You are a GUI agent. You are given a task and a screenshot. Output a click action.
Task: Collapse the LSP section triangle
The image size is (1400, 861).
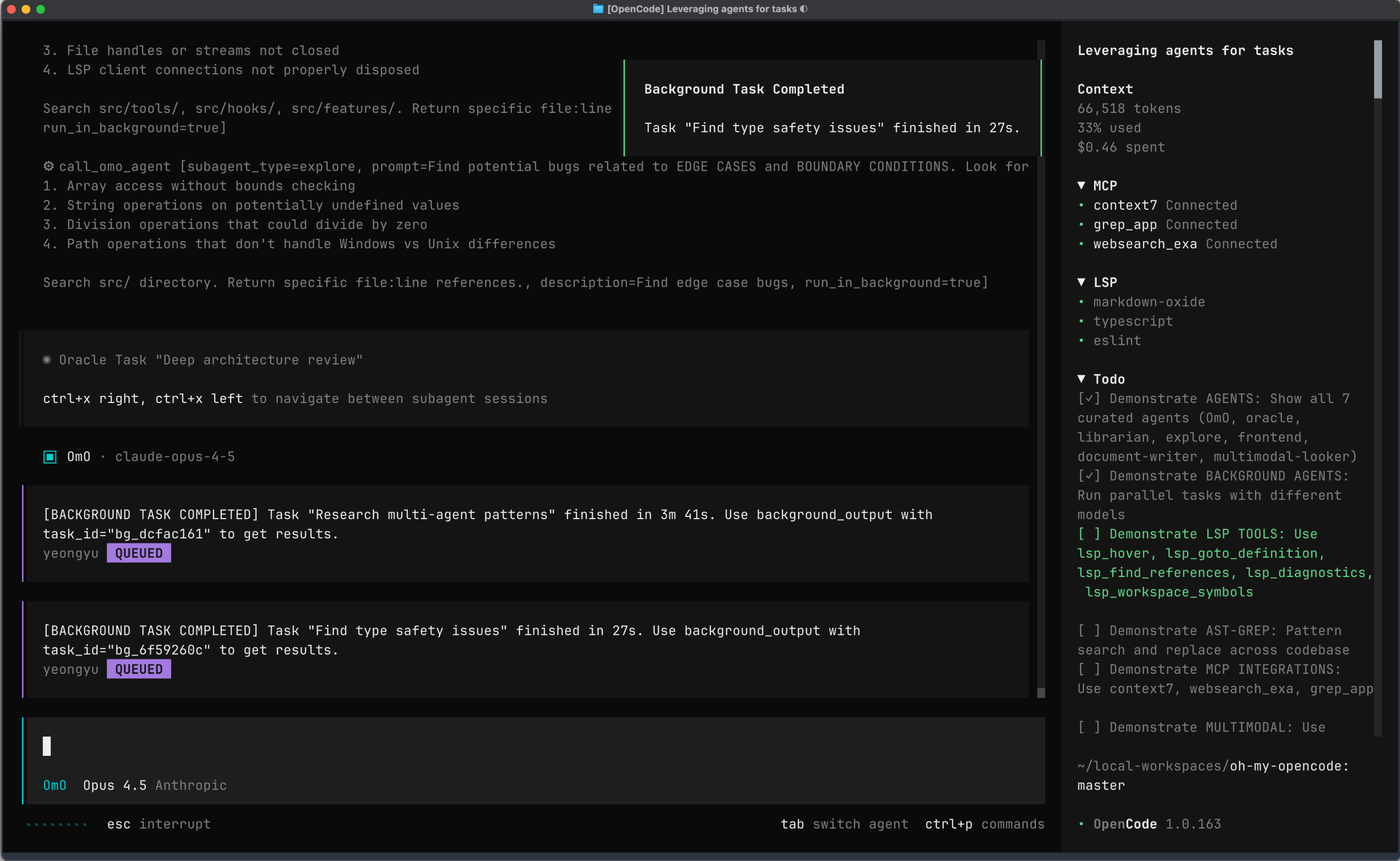[1081, 282]
